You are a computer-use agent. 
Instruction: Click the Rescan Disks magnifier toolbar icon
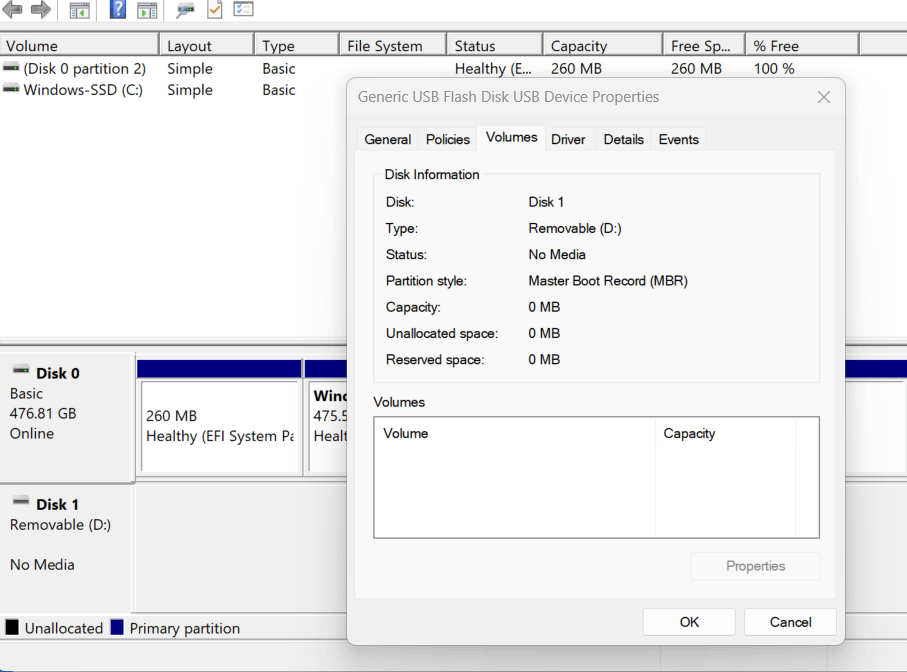point(185,10)
